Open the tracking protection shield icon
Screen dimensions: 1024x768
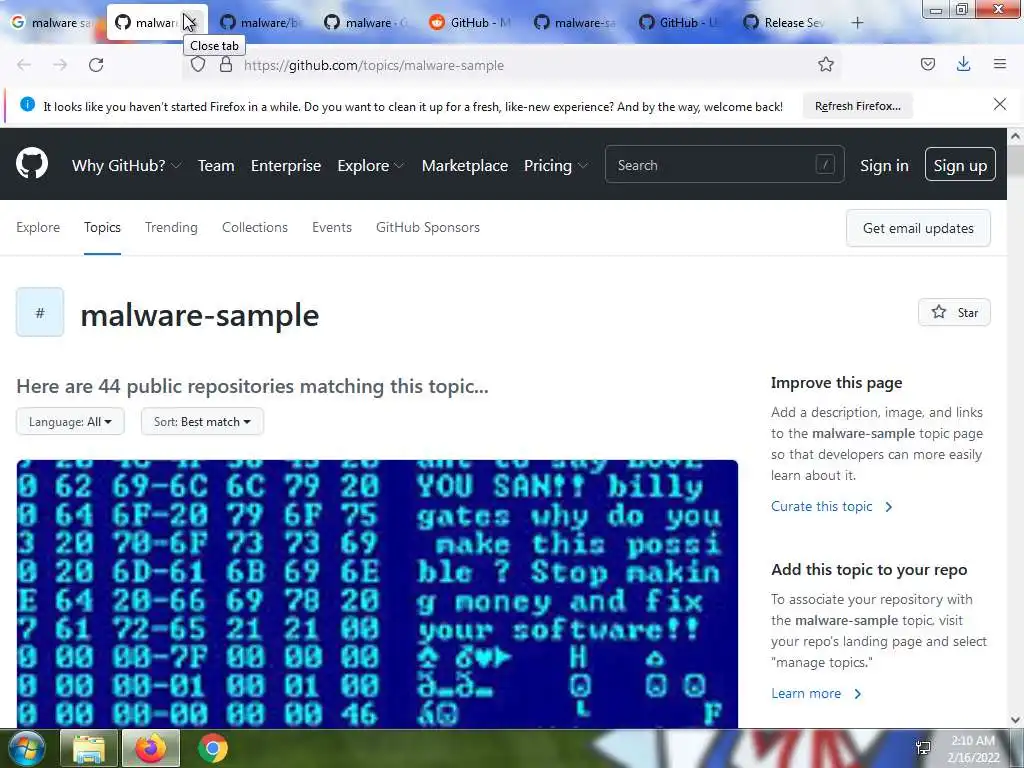coord(198,65)
